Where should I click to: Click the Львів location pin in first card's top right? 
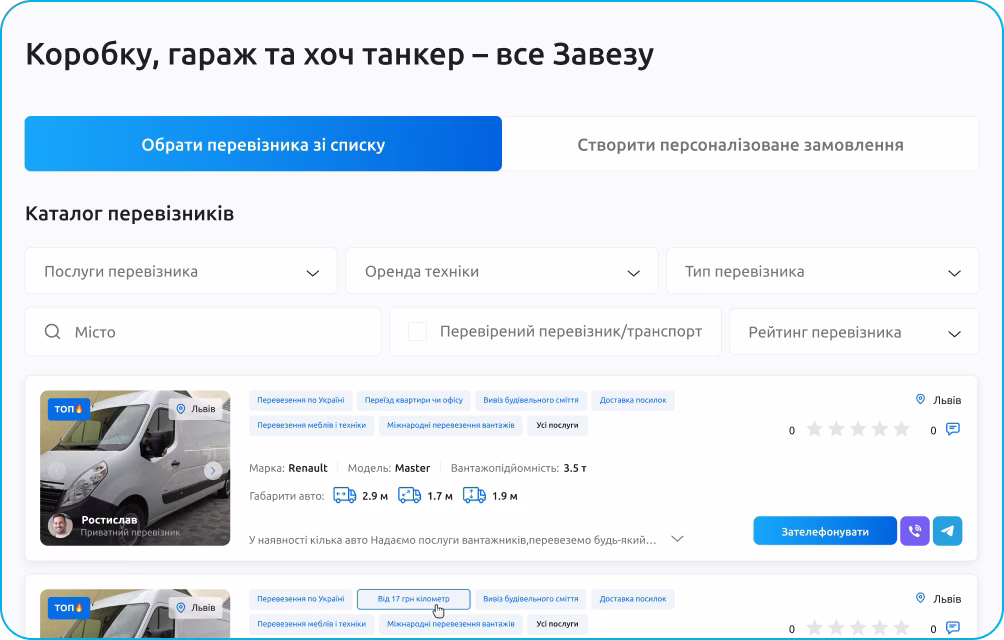coord(920,399)
